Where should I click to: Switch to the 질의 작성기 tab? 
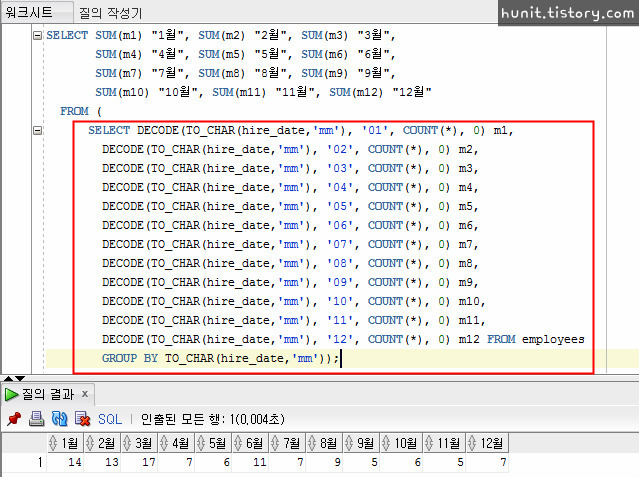click(110, 13)
